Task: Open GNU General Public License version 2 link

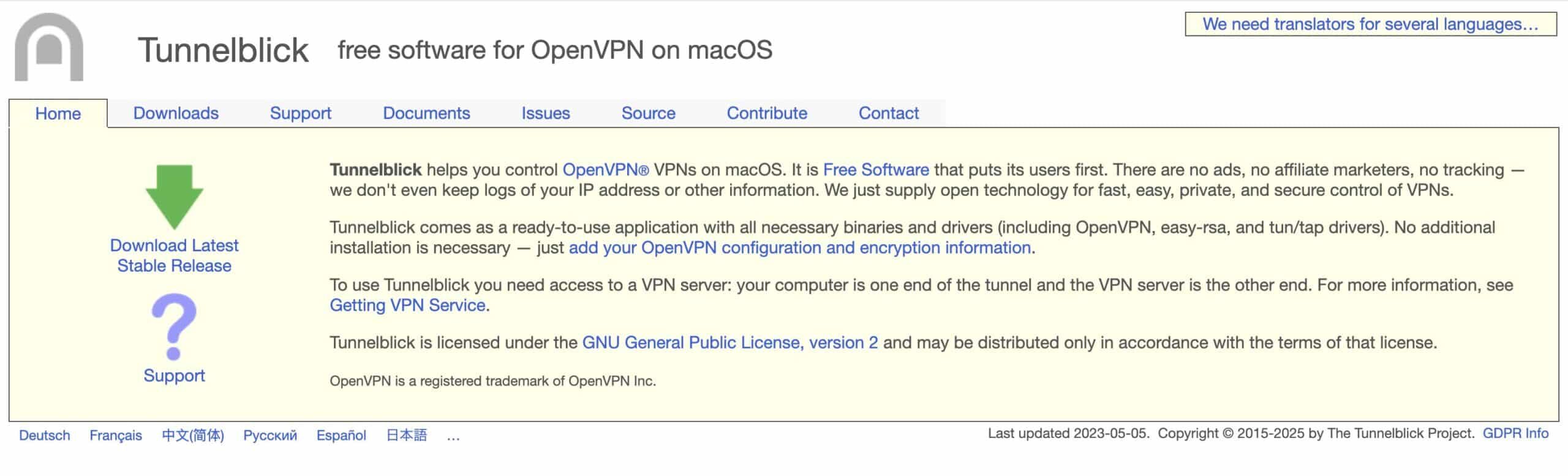Action: point(730,342)
